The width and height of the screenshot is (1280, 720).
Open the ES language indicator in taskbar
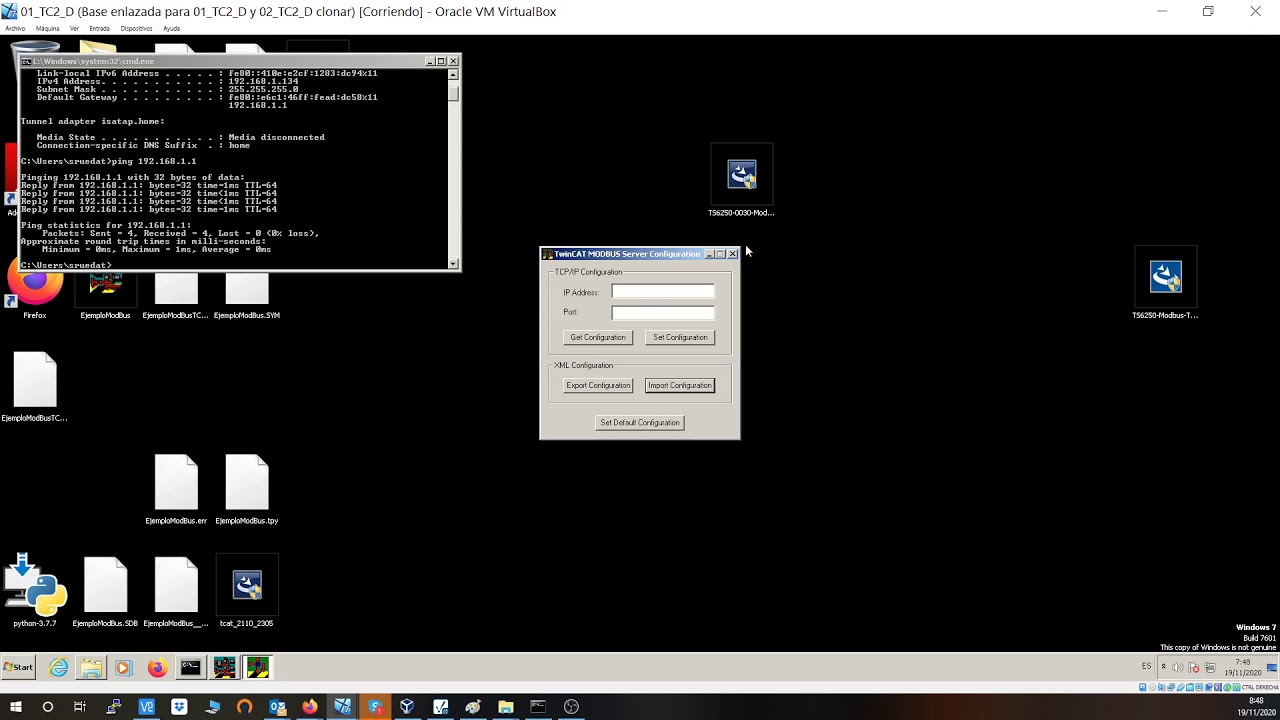click(x=1146, y=667)
